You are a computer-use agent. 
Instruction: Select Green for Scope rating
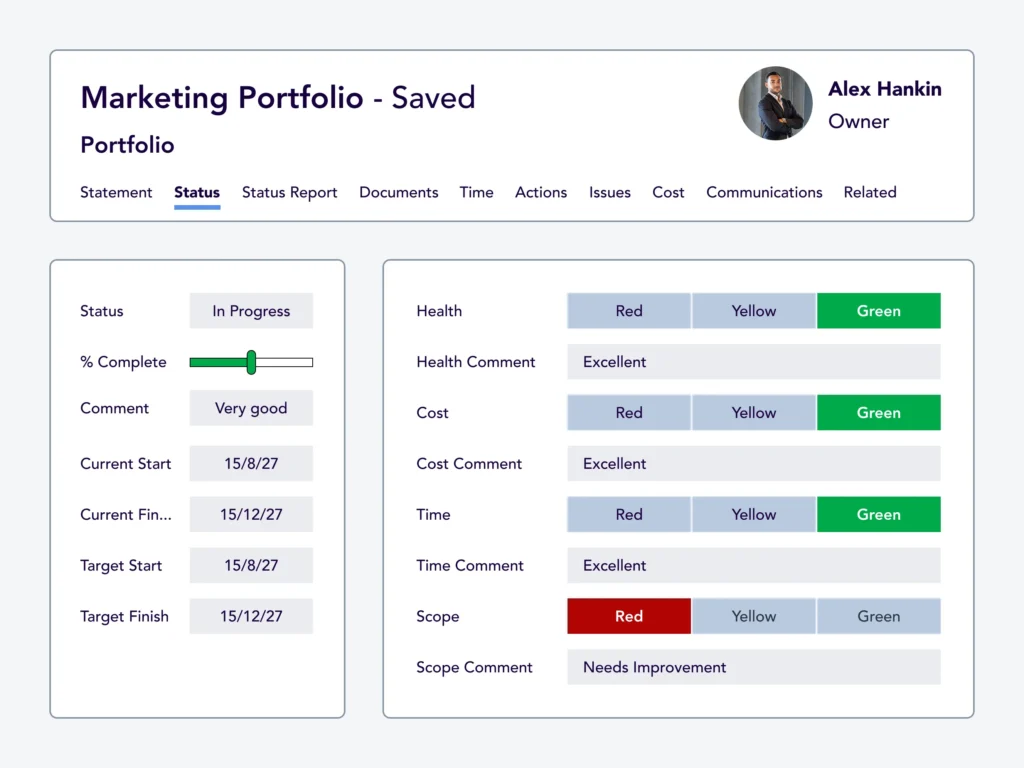pyautogui.click(x=878, y=617)
